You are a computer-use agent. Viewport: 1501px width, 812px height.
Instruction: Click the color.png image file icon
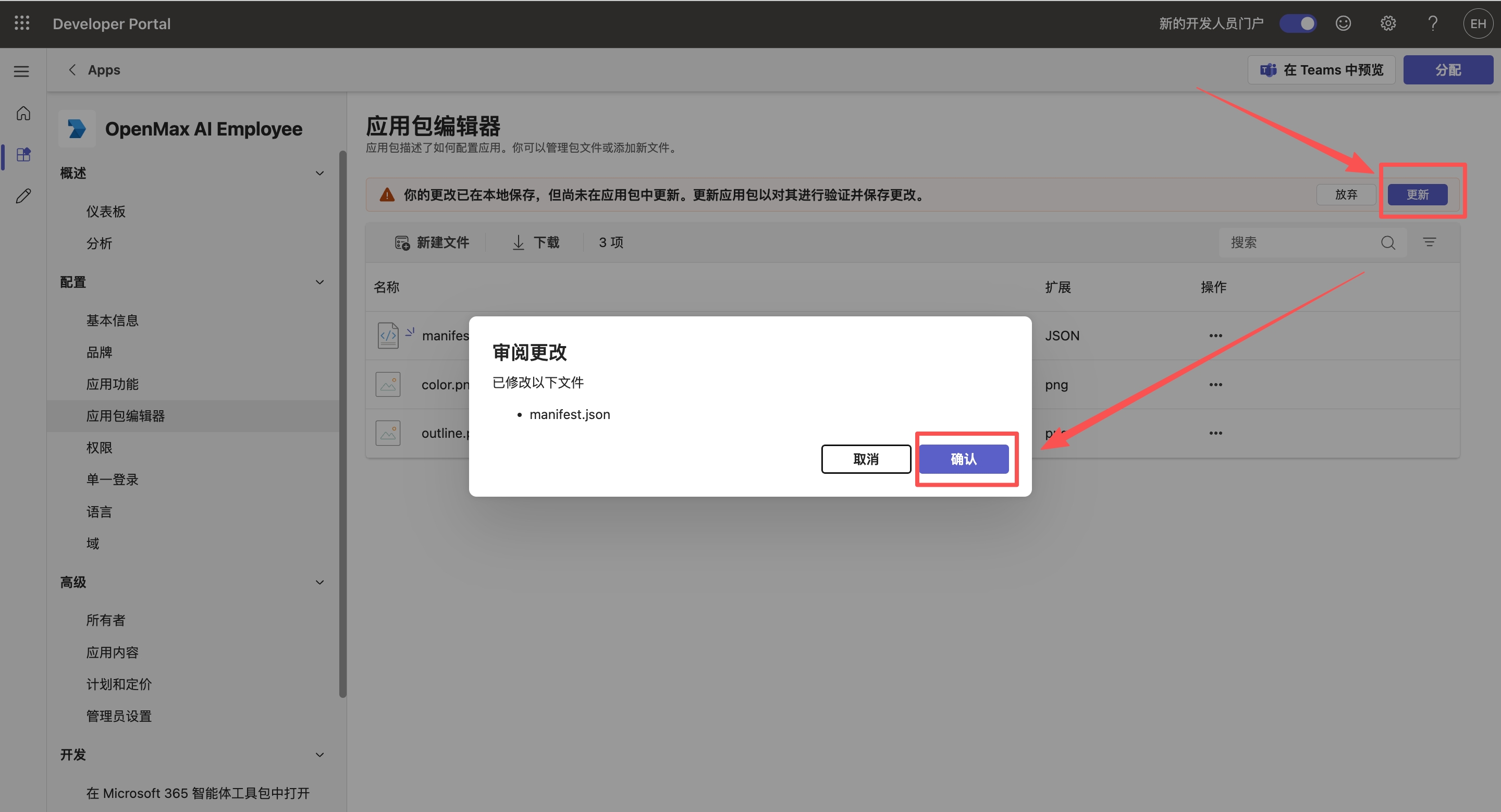(388, 385)
